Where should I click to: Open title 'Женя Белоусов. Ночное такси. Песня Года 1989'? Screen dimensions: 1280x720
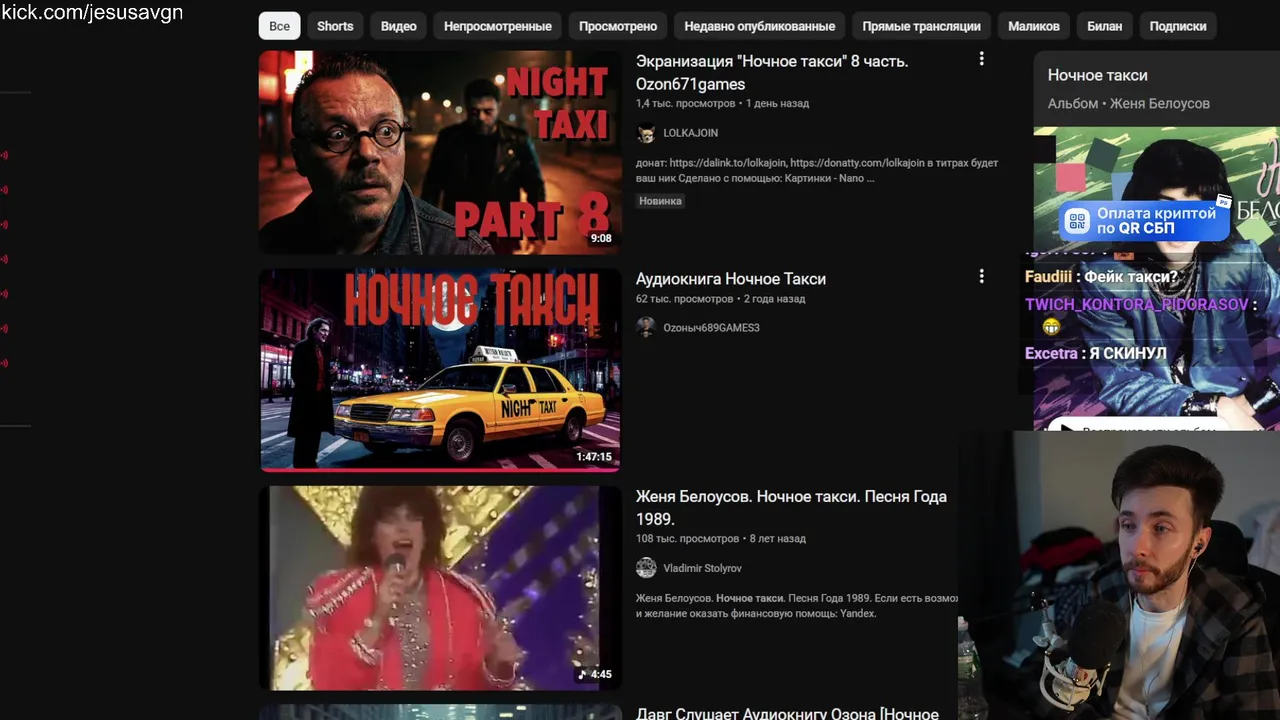click(x=791, y=507)
